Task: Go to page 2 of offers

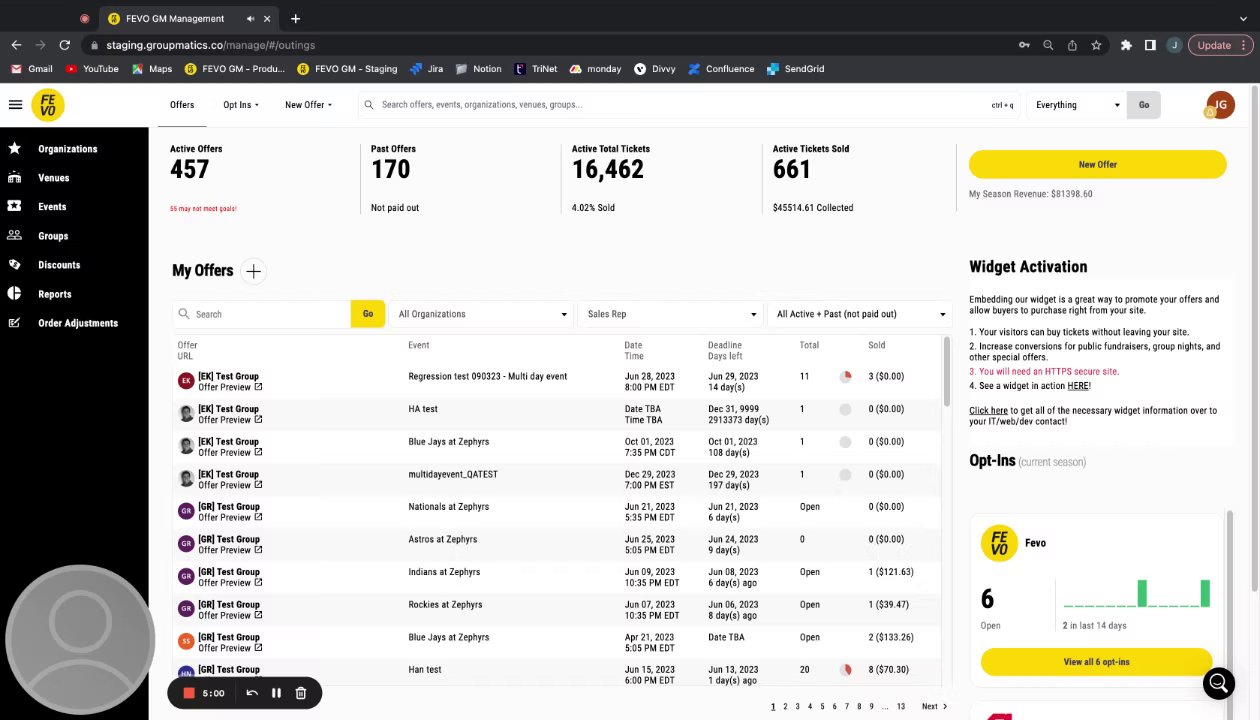Action: pyautogui.click(x=785, y=706)
